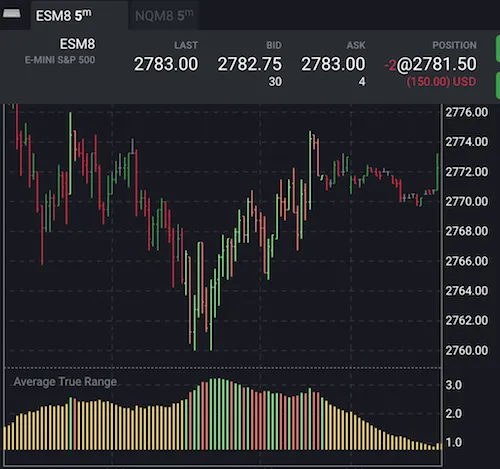This screenshot has width=500, height=469.
Task: Switch to the ESM8 5m chart tab
Action: pyautogui.click(x=79, y=15)
